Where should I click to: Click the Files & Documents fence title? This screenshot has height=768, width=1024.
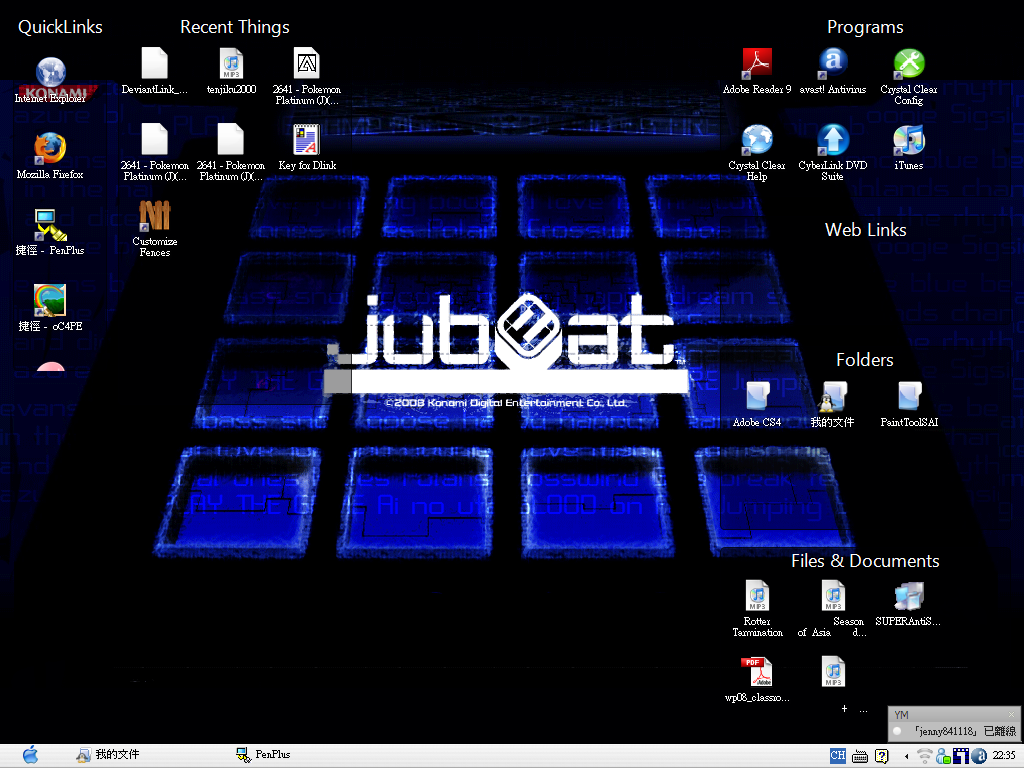click(x=865, y=561)
